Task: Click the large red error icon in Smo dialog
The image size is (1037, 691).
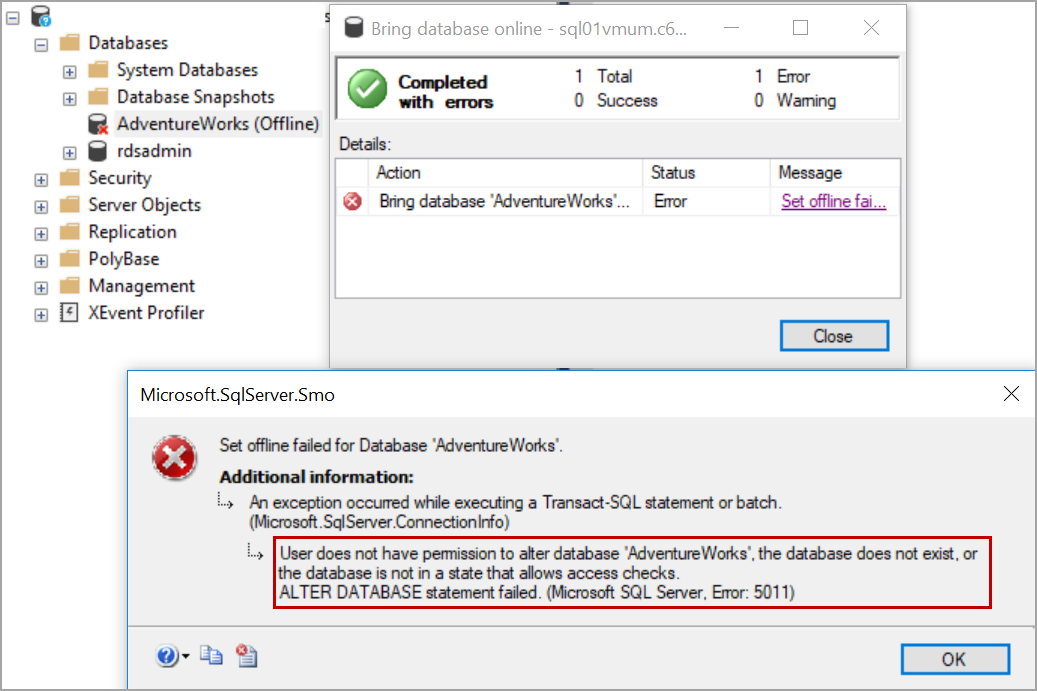Action: [175, 458]
